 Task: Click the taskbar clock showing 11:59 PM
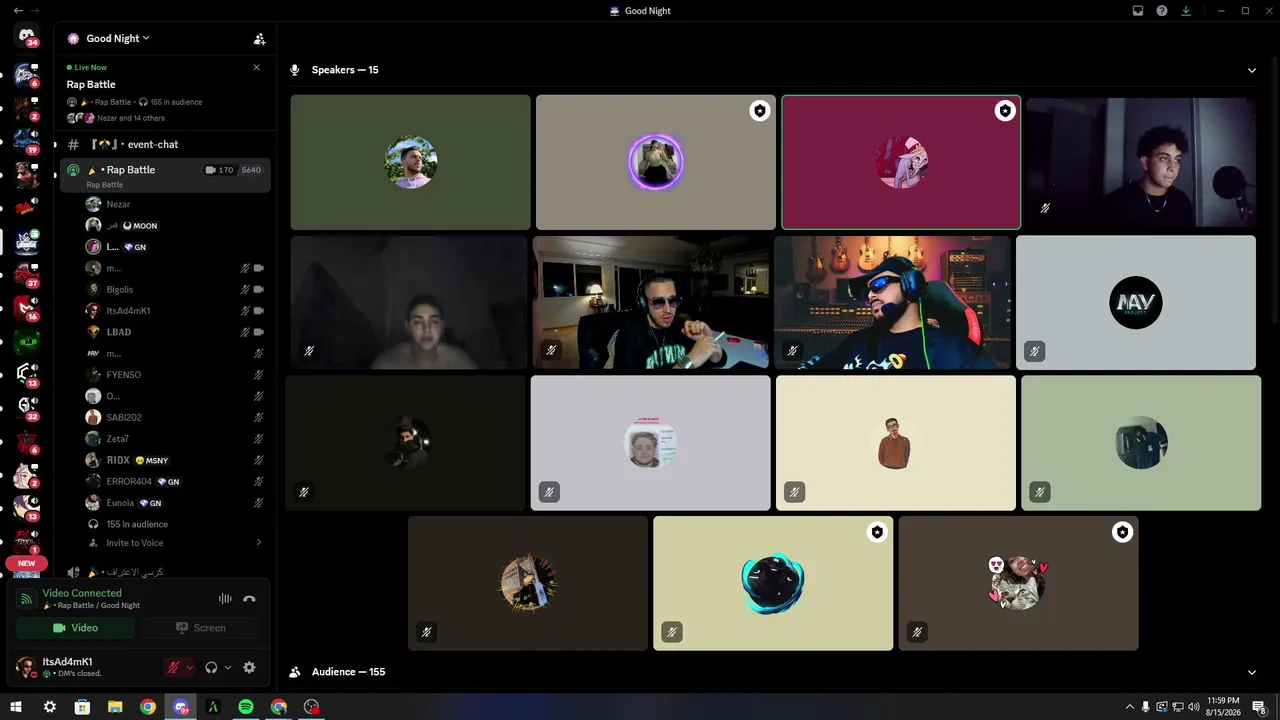pos(1223,707)
